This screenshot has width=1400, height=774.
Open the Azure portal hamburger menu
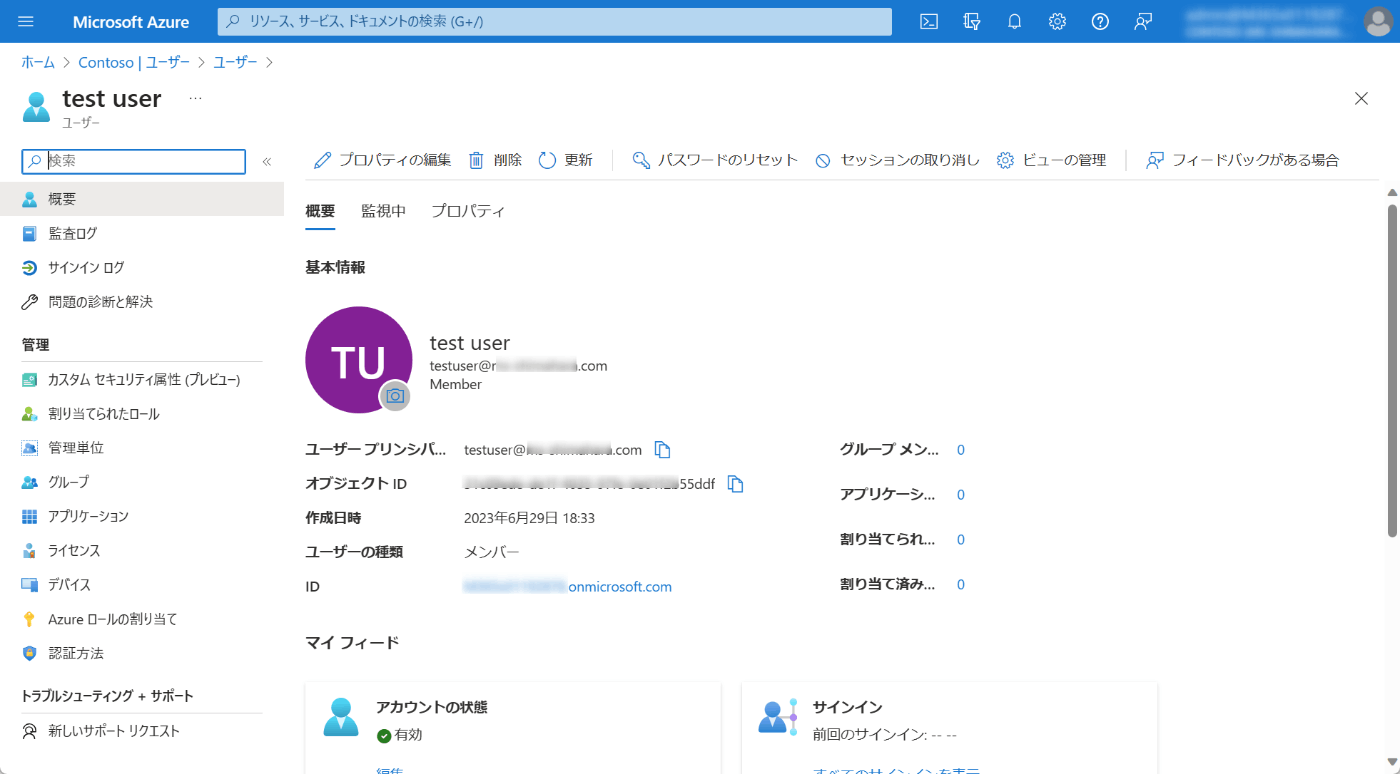point(26,21)
